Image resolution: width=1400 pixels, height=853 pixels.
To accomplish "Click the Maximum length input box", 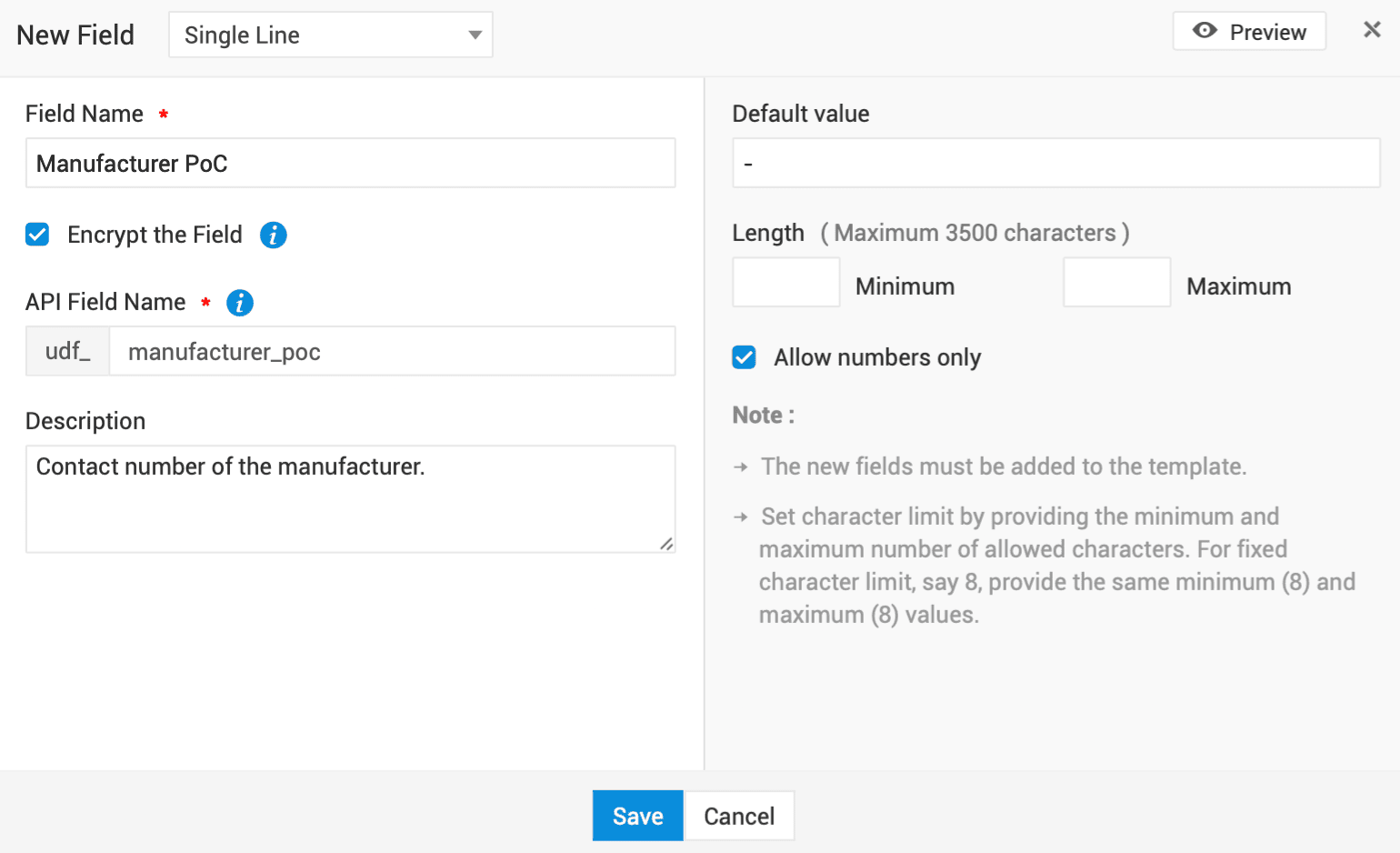I will pyautogui.click(x=1116, y=283).
